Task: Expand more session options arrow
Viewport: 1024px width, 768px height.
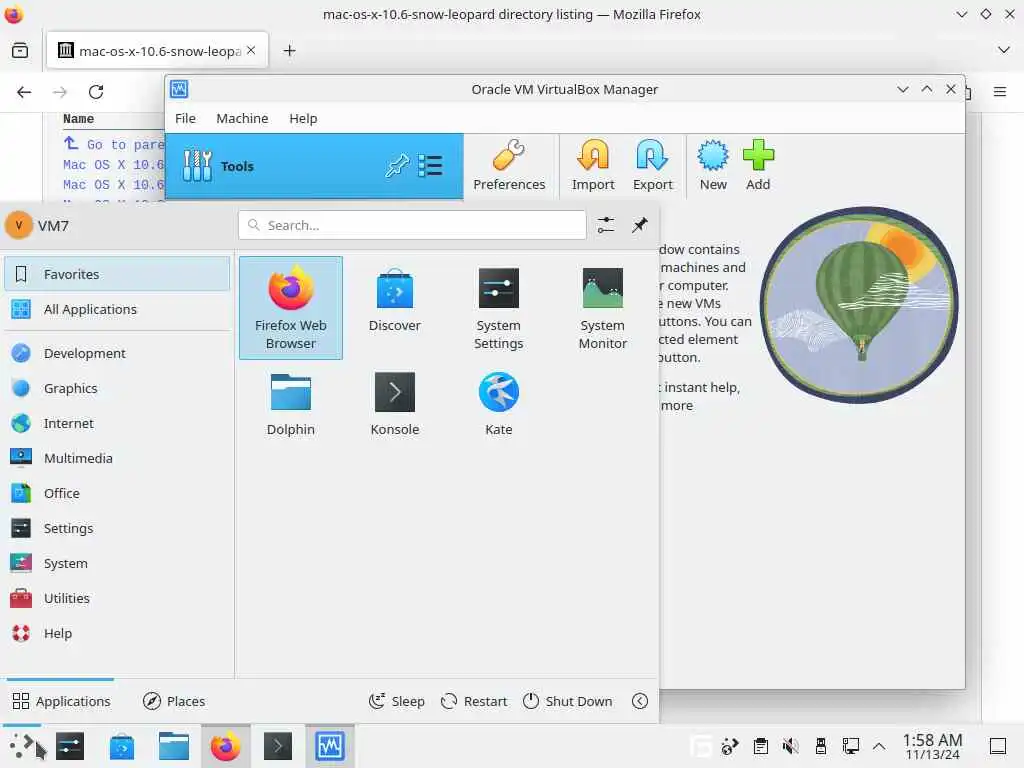Action: coord(639,701)
